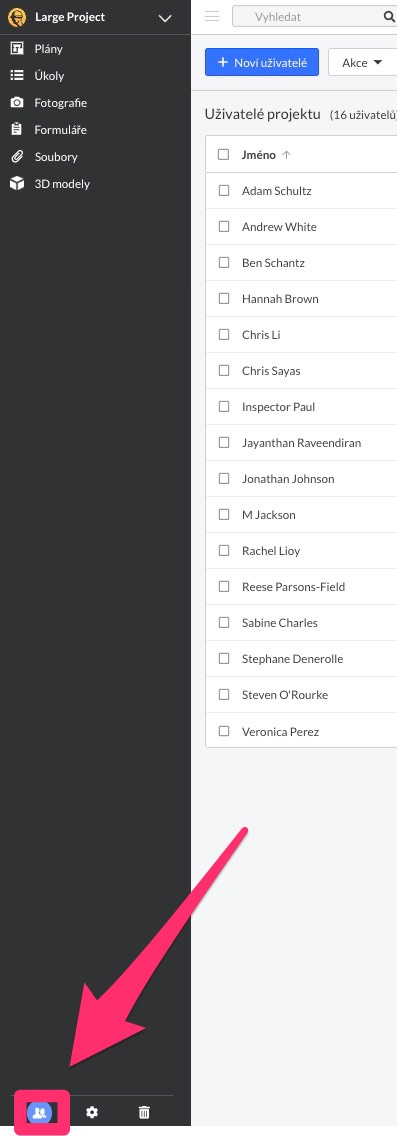Click the Fotografie camera icon
The image size is (397, 1136).
click(17, 103)
